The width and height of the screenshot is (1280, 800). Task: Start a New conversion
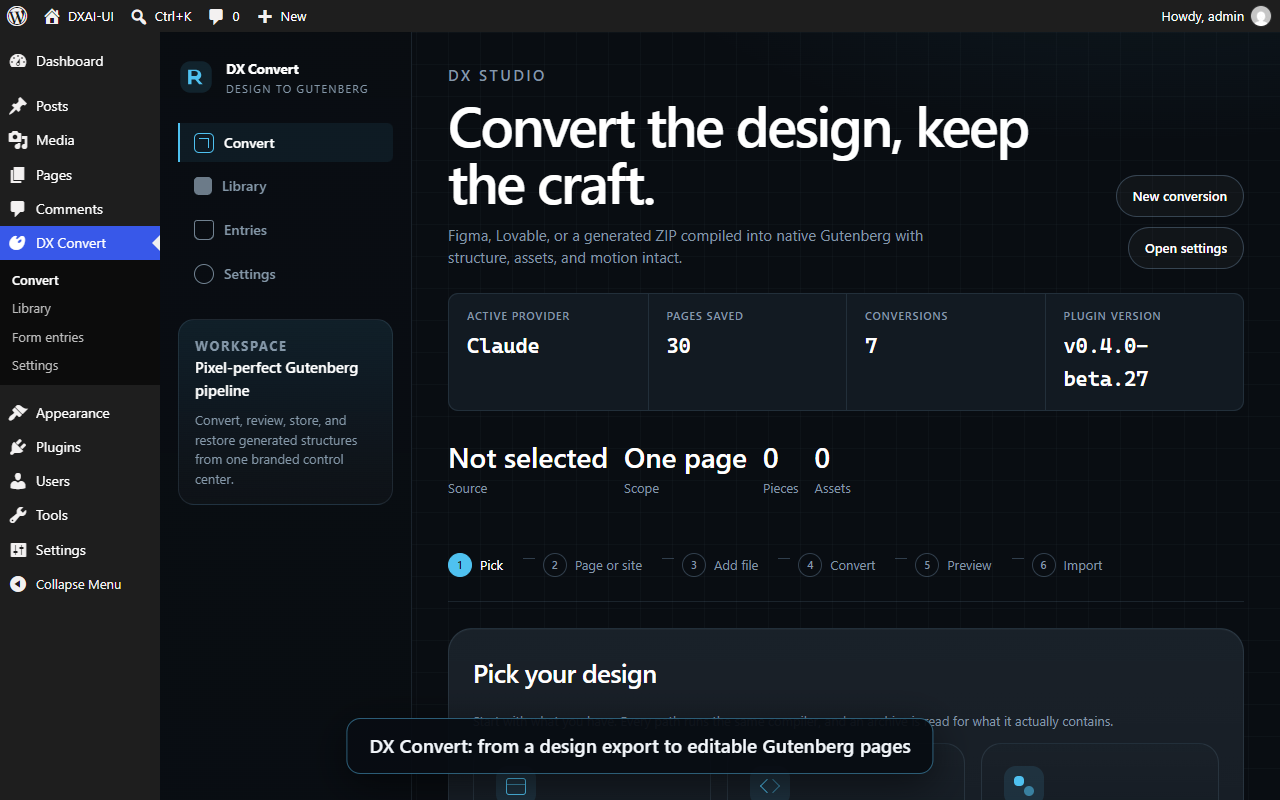point(1180,196)
